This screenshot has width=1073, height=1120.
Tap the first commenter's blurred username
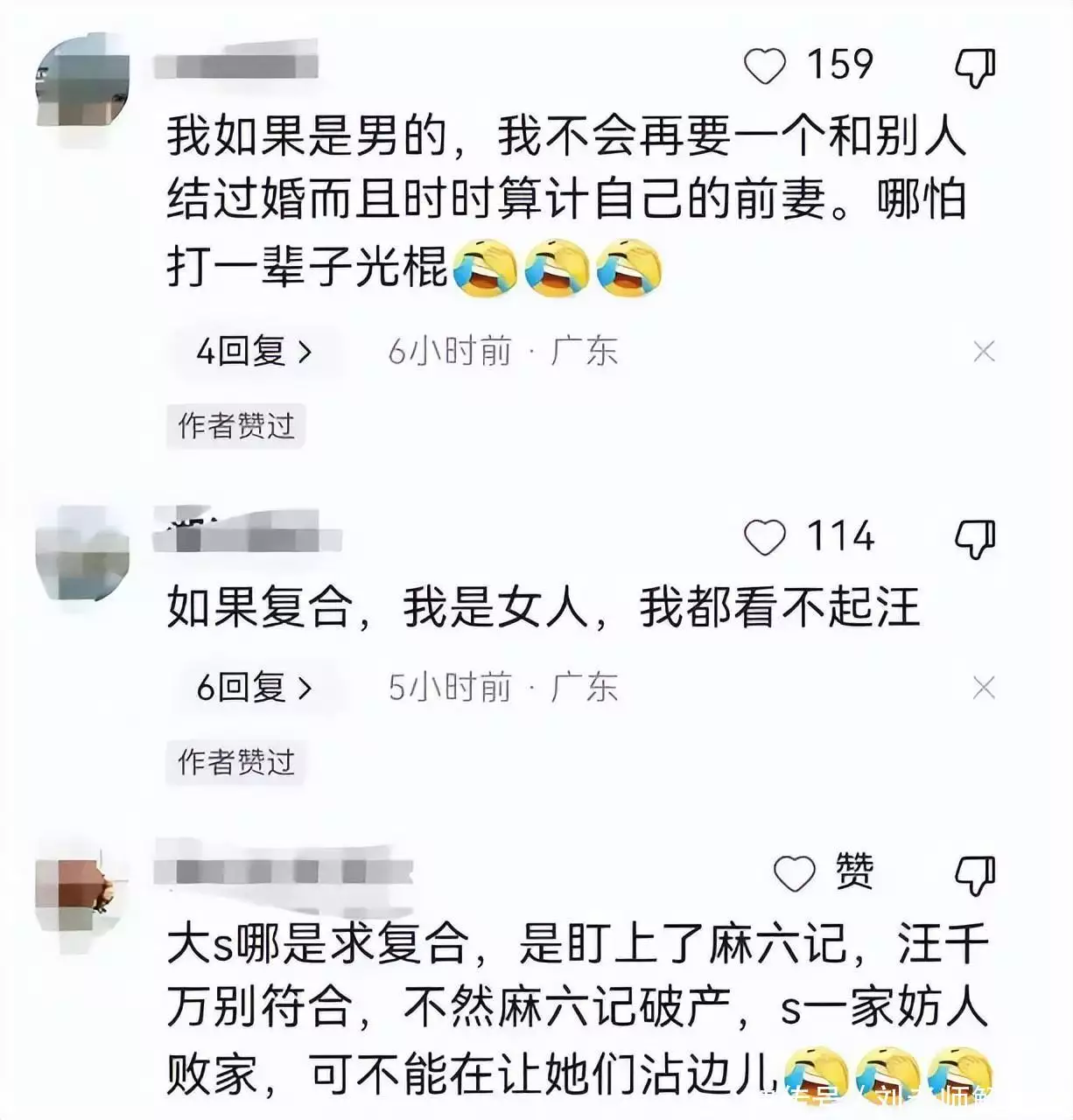pyautogui.click(x=236, y=64)
